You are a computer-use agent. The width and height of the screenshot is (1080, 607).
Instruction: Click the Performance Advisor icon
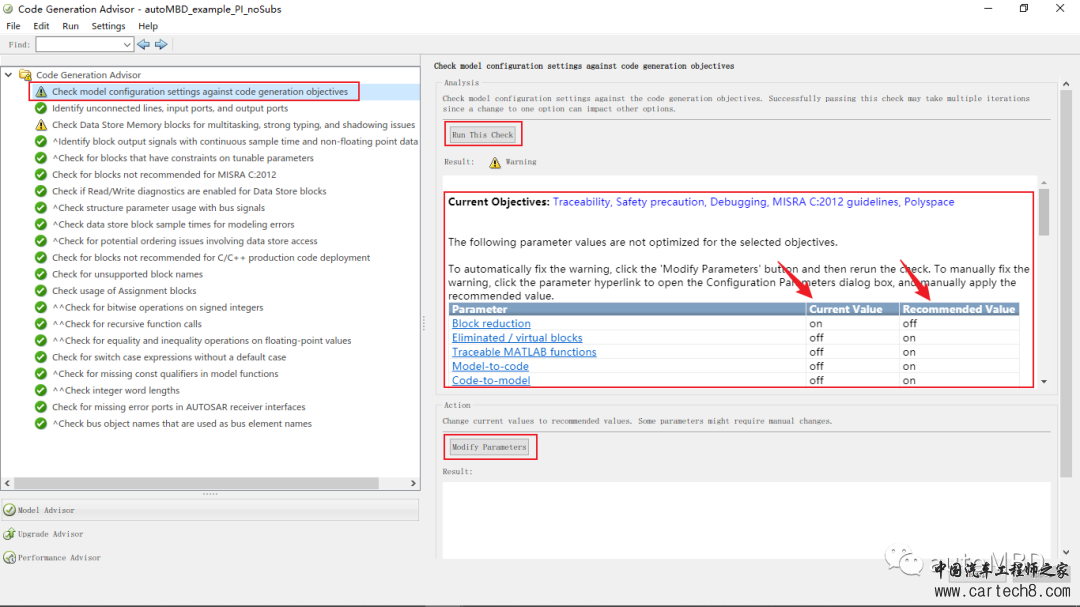(x=10, y=557)
